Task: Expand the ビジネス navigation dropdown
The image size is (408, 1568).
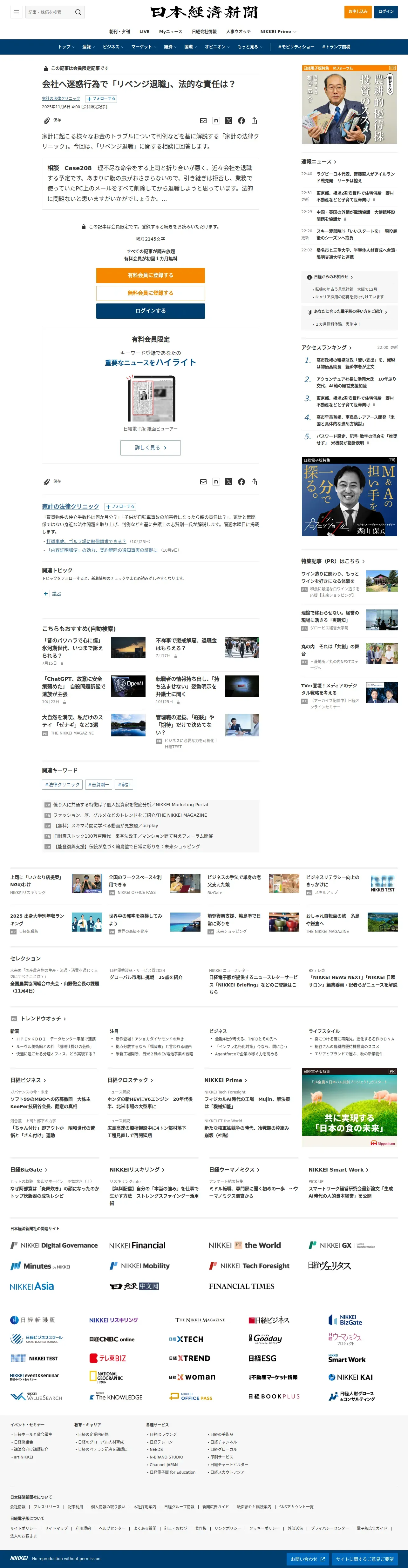Action: [113, 47]
